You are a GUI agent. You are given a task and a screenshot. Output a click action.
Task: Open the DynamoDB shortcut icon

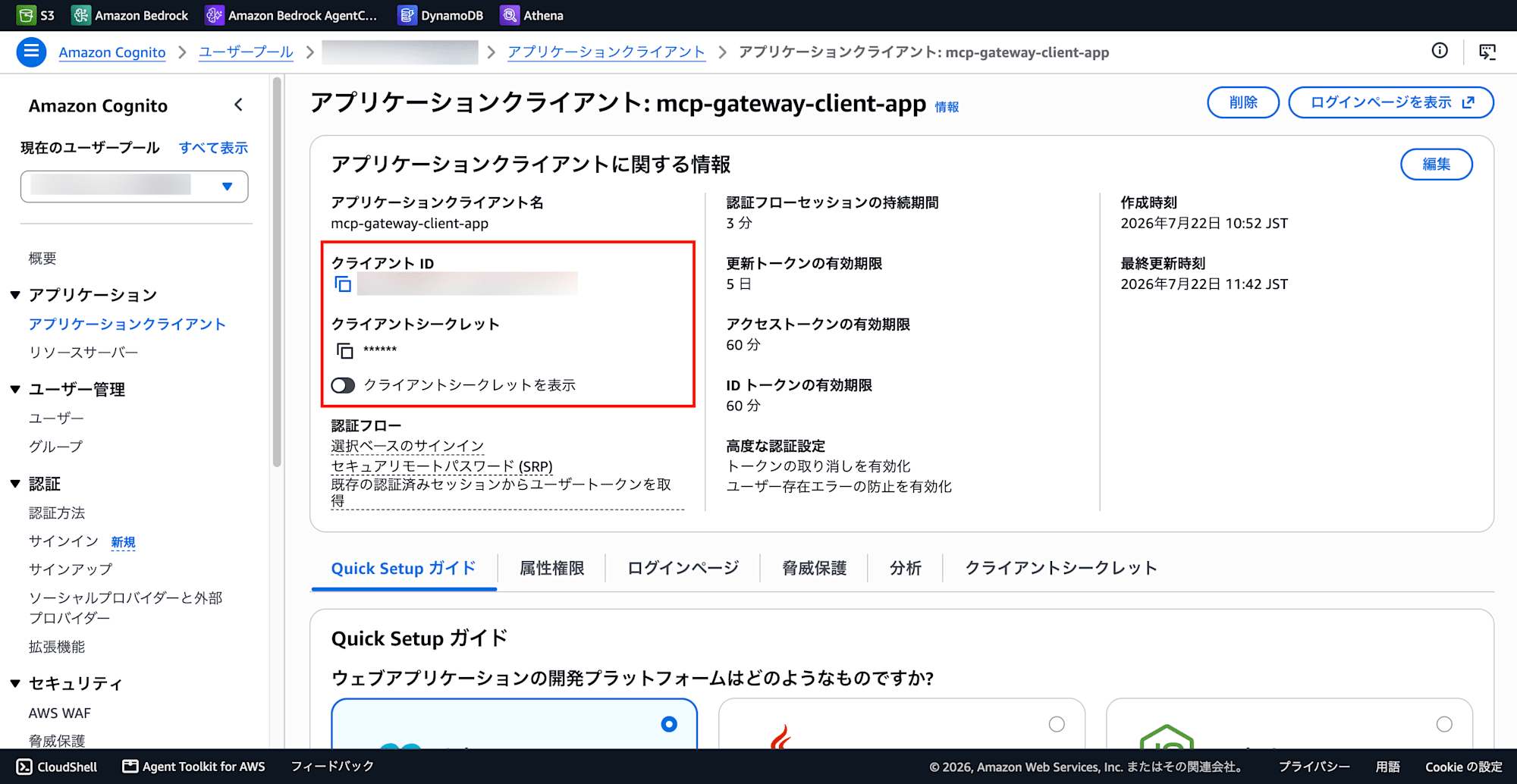tap(407, 15)
